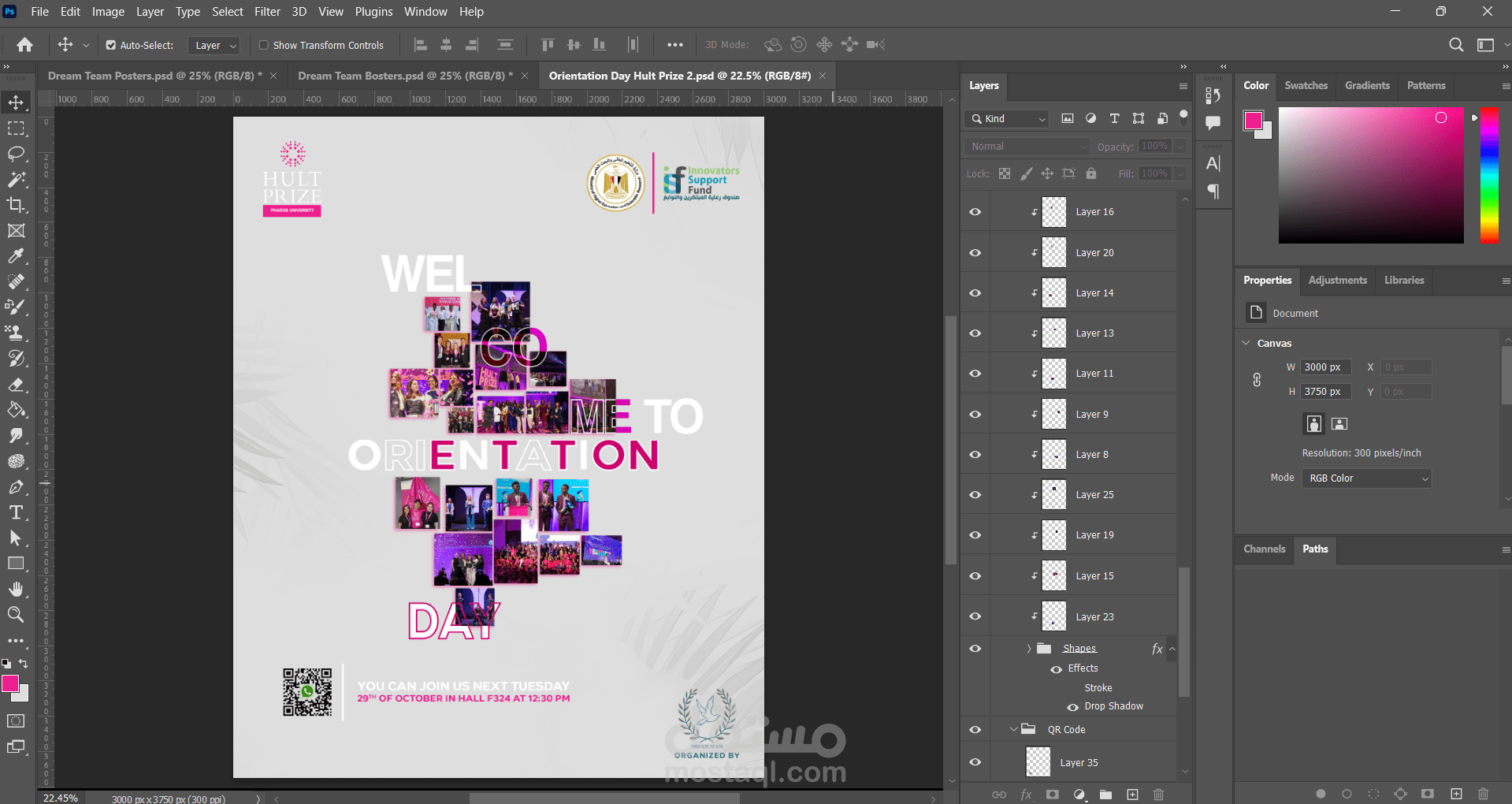
Task: Toggle visibility of Layer 25
Action: (x=975, y=495)
